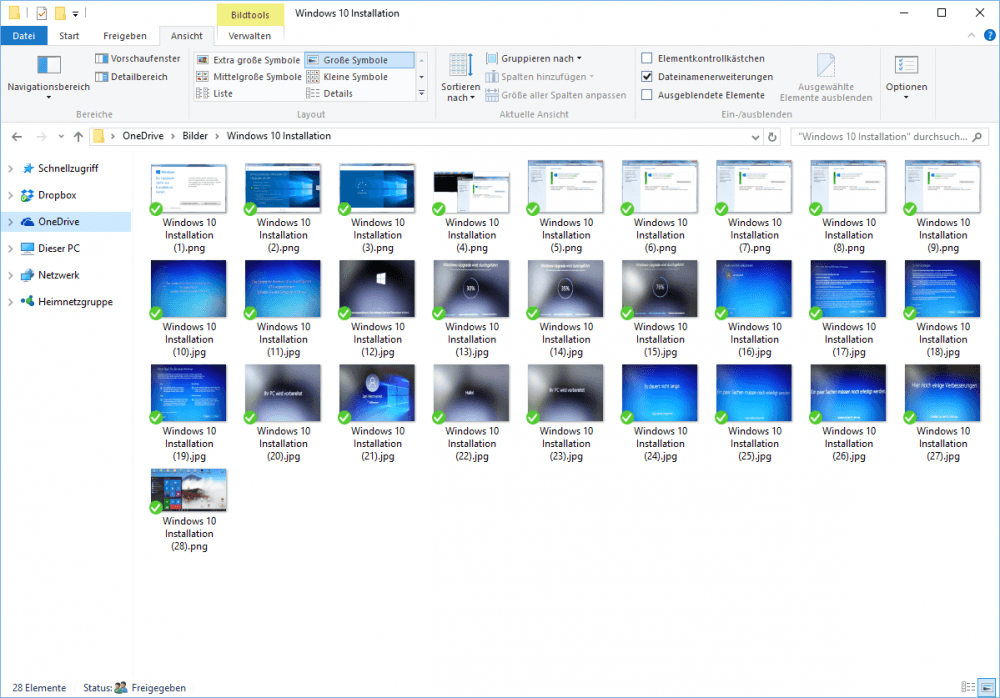Expand Netzwerk tree node
Viewport: 1000px width, 698px height.
[x=10, y=275]
